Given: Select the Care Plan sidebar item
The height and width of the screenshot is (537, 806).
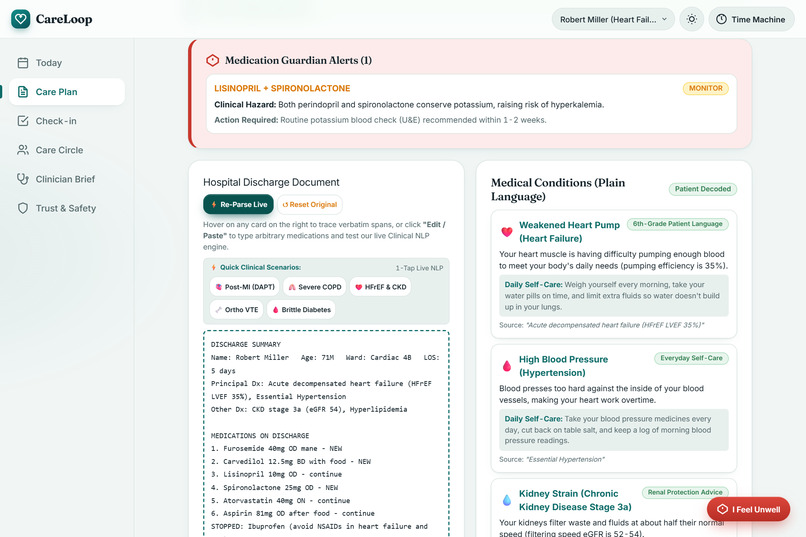Looking at the screenshot, I should [67, 92].
